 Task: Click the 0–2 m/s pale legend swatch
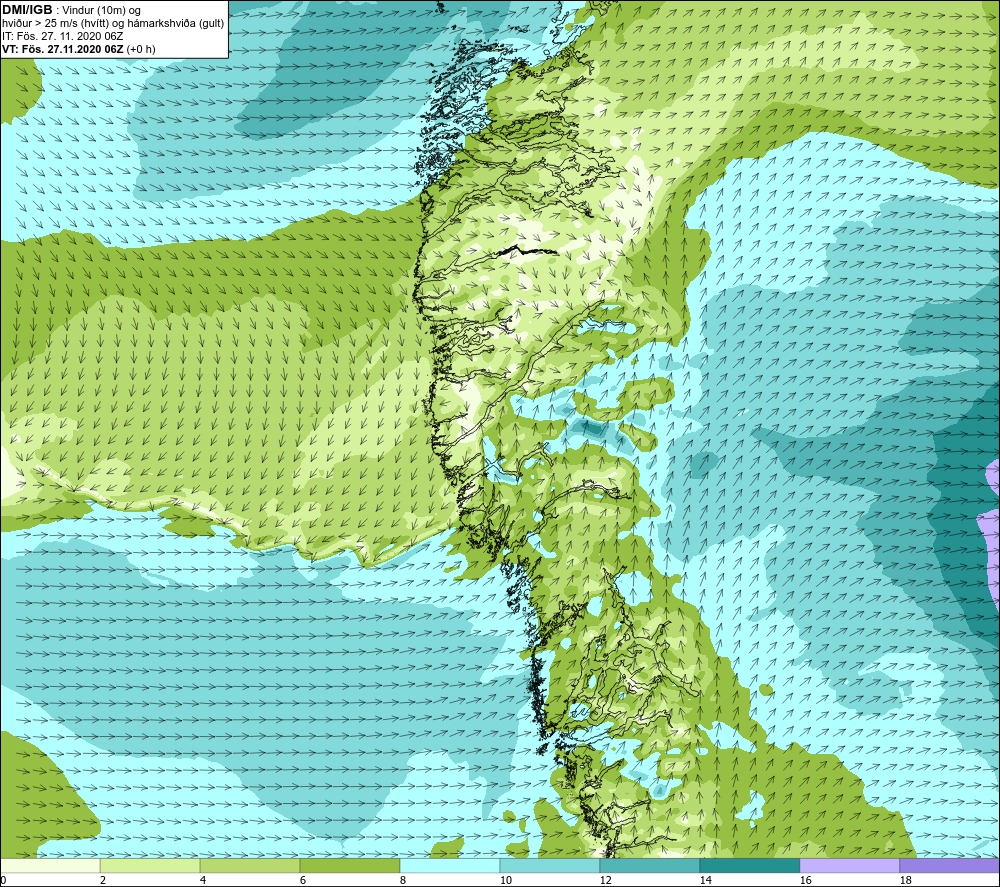click(x=50, y=865)
